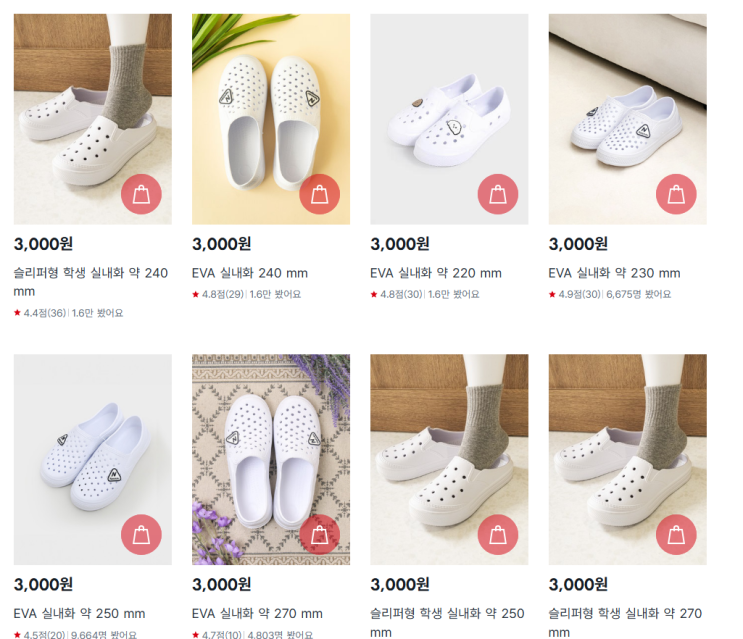
Task: Click the 슬리퍼형 학생 실내화 약 270 mm name
Action: (625, 622)
